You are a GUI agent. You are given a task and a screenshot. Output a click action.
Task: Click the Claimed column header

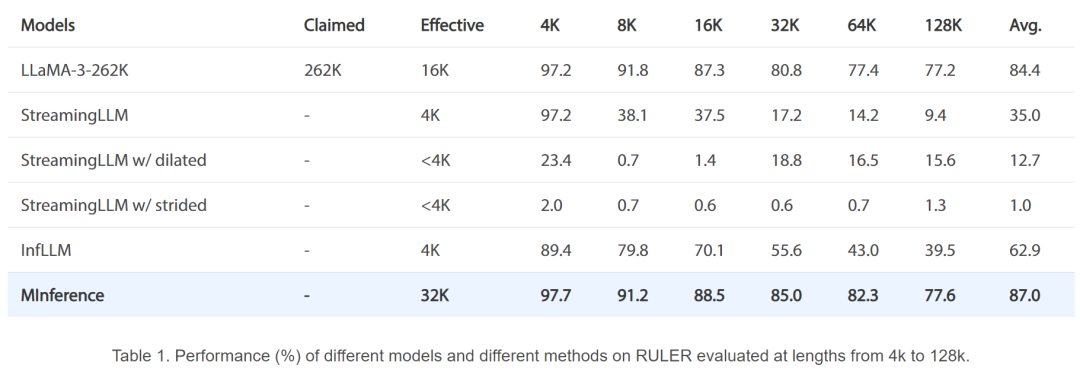(x=334, y=26)
